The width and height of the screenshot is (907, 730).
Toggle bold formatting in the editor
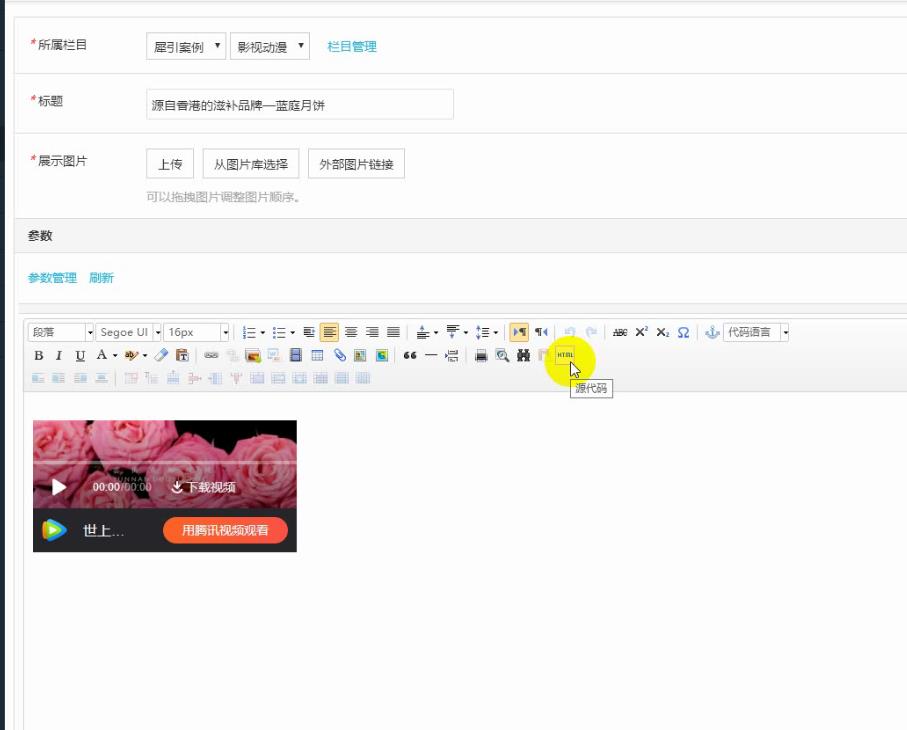tap(37, 356)
